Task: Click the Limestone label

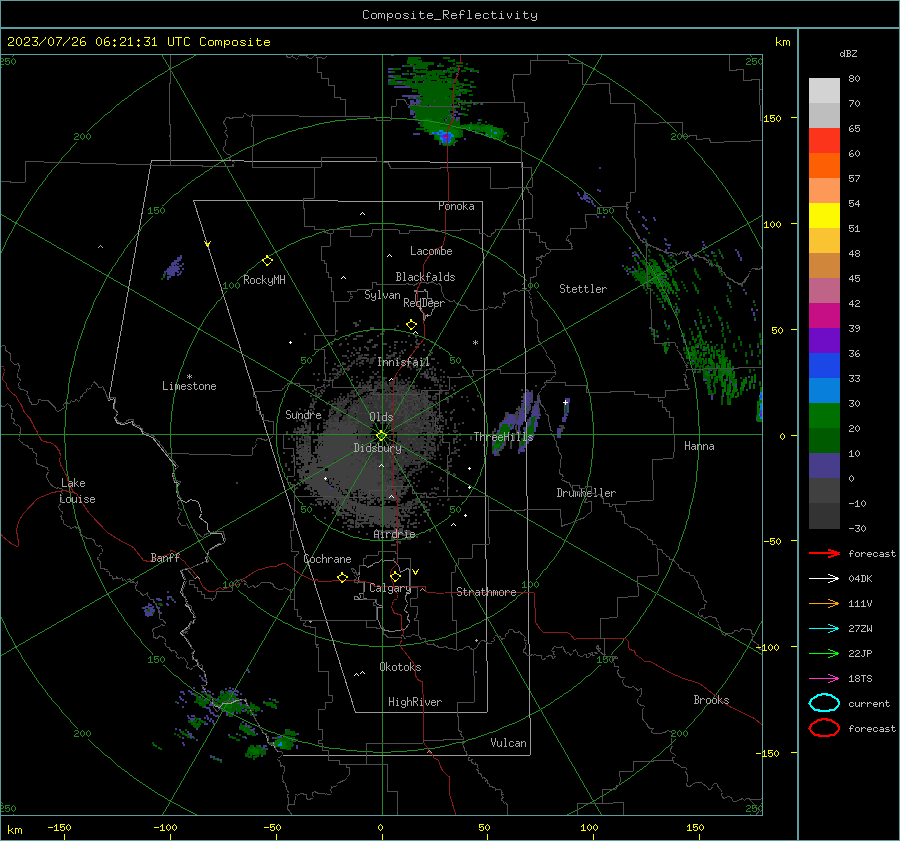Action: (189, 386)
